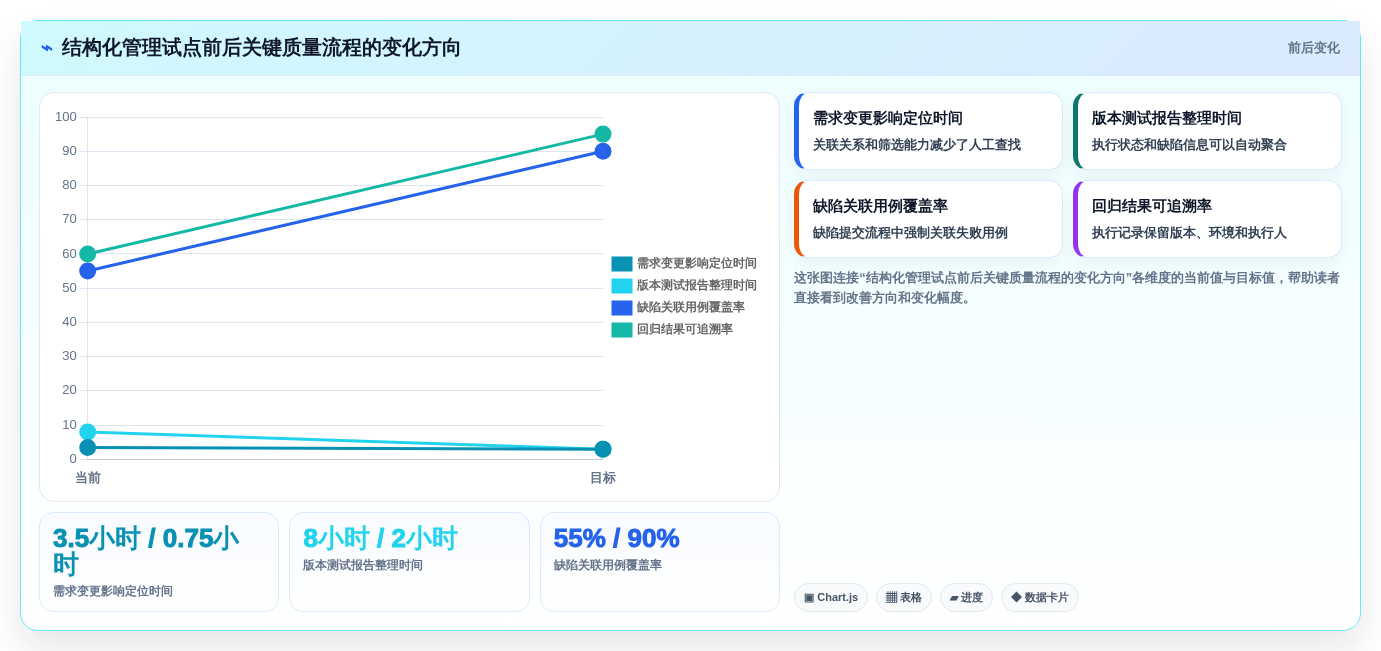Click the 3.5小时 / 0.75小时 stat card
The width and height of the screenshot is (1381, 651).
coord(159,562)
